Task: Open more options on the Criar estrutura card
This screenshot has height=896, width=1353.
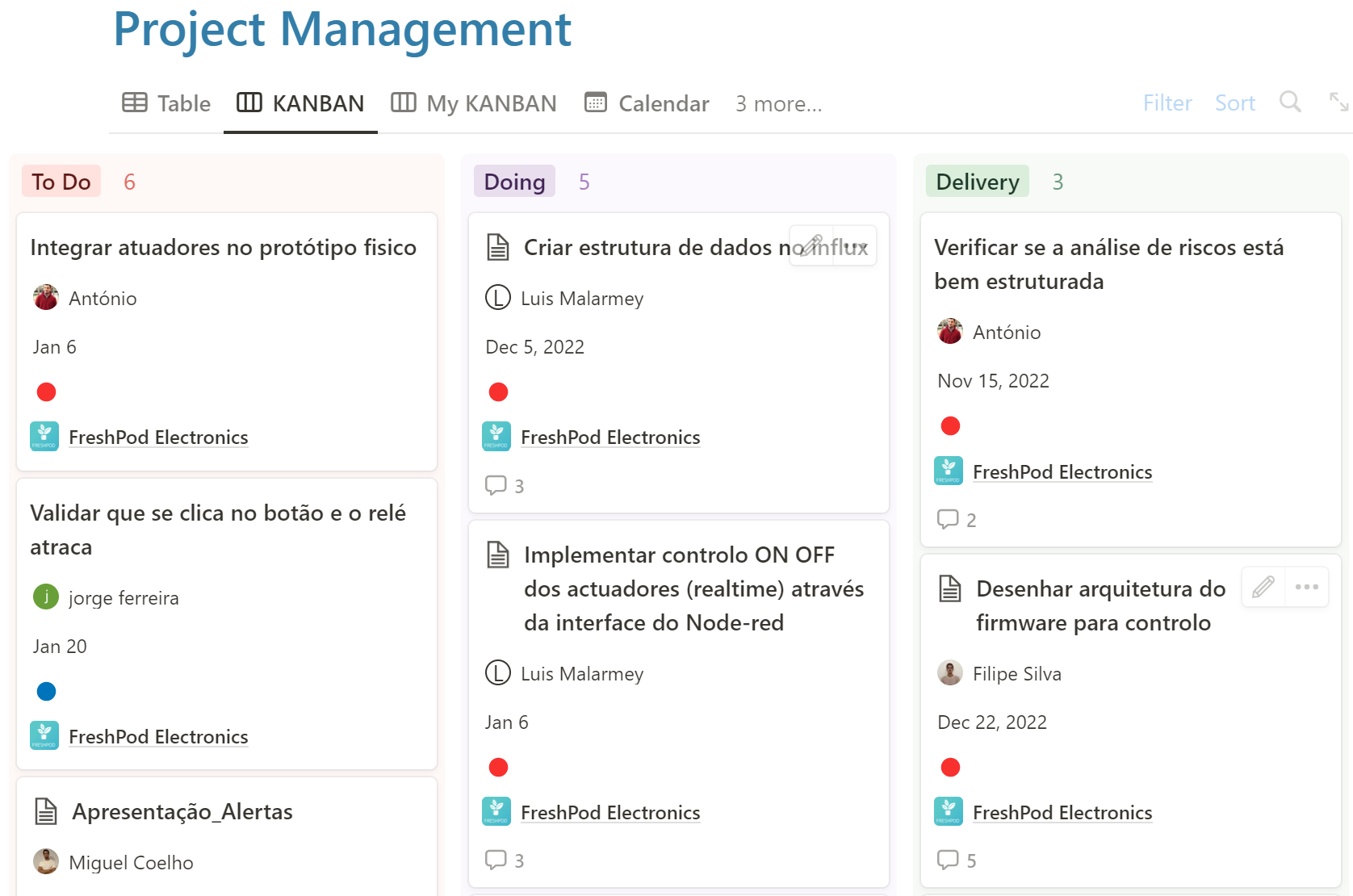Action: point(855,245)
